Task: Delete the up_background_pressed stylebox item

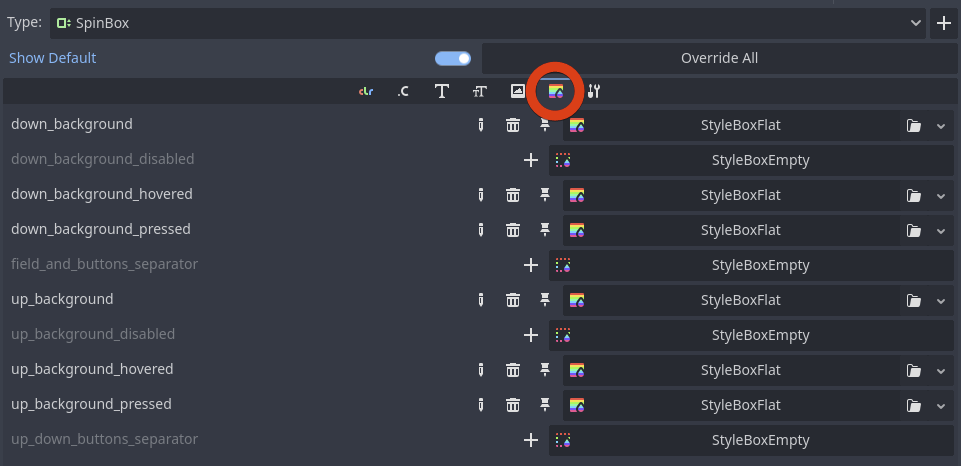Action: click(512, 405)
